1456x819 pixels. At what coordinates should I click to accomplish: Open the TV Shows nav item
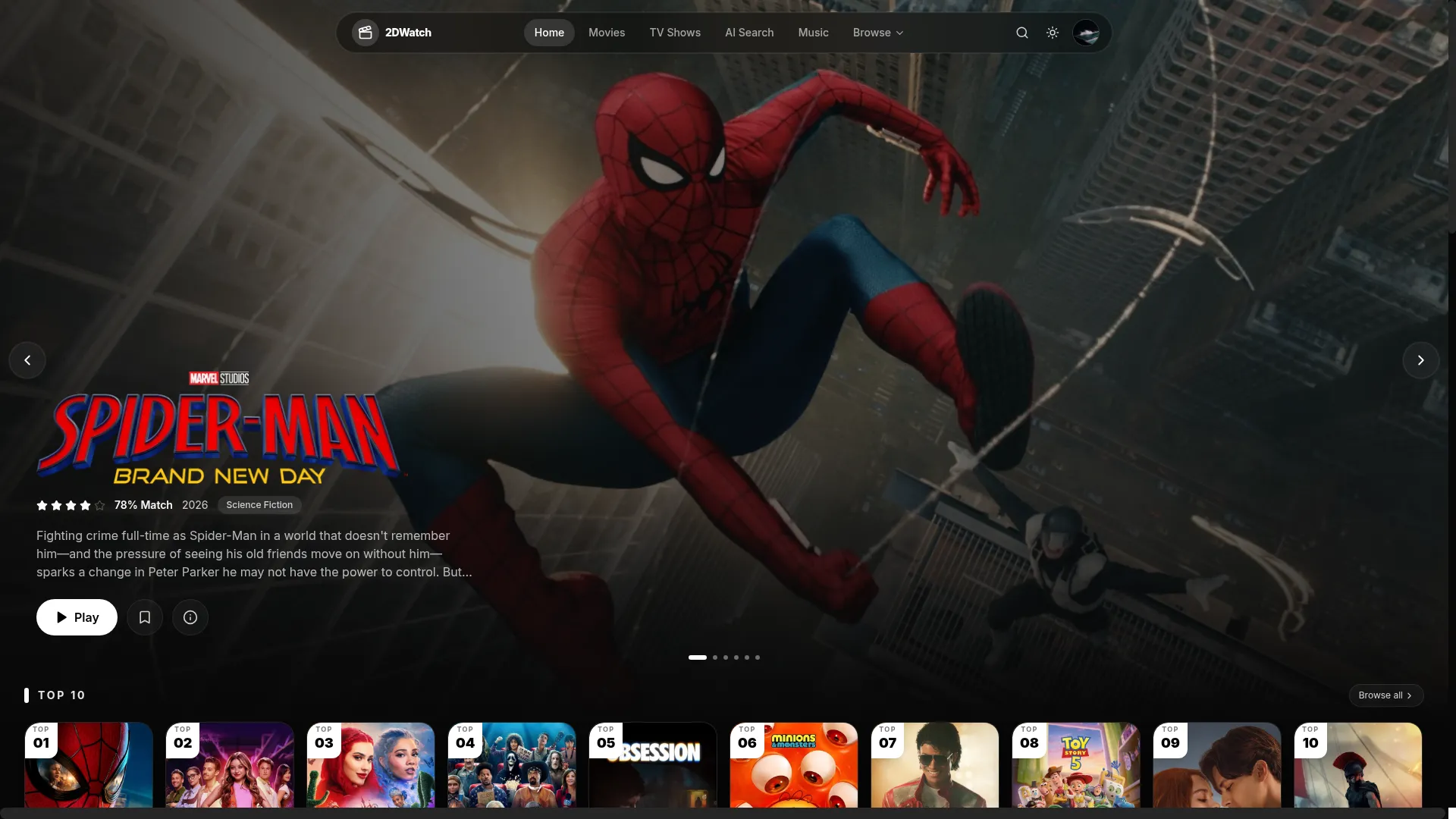675,33
